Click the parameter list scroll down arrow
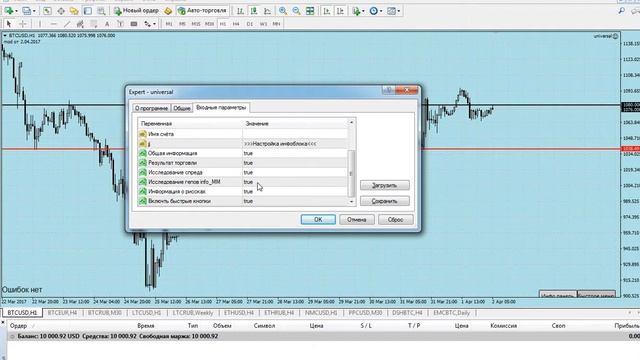Viewport: 640px width, 360px height. pyautogui.click(x=351, y=202)
